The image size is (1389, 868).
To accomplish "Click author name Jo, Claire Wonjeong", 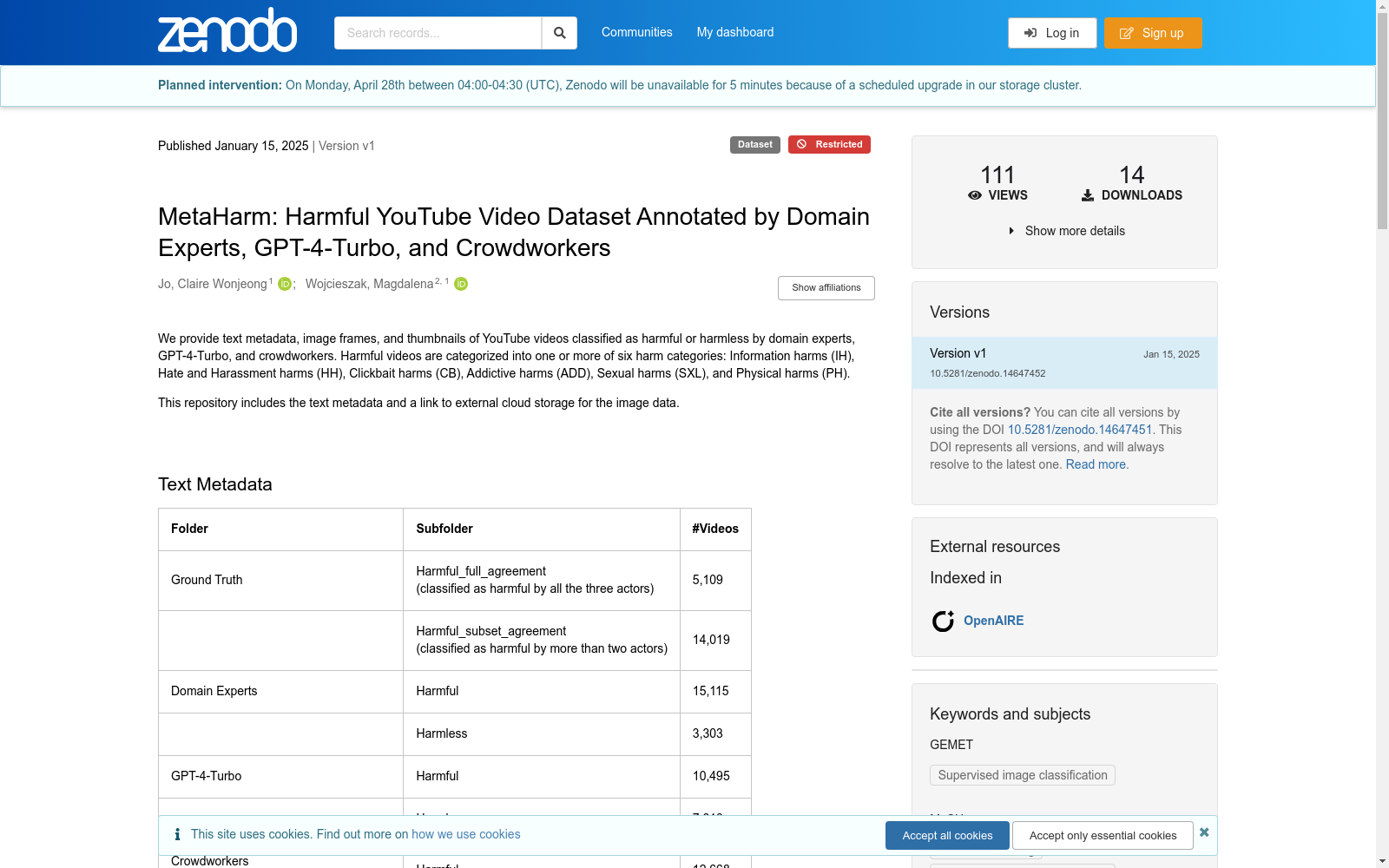I will click(x=213, y=284).
